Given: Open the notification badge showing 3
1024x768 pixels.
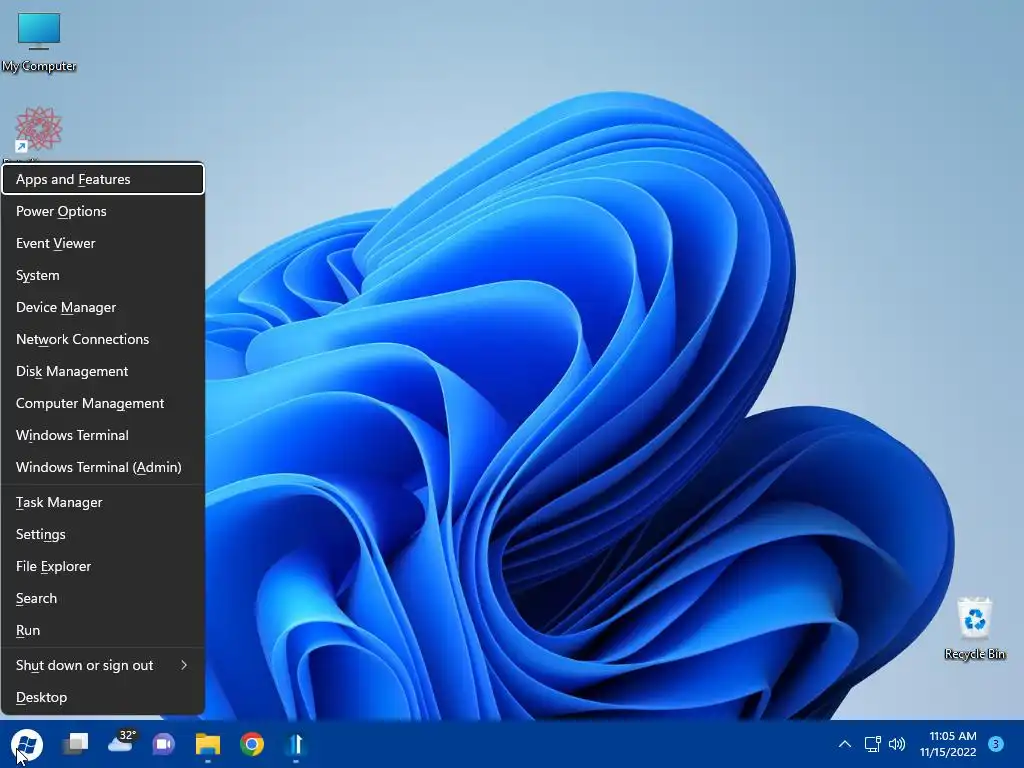Looking at the screenshot, I should tap(996, 743).
